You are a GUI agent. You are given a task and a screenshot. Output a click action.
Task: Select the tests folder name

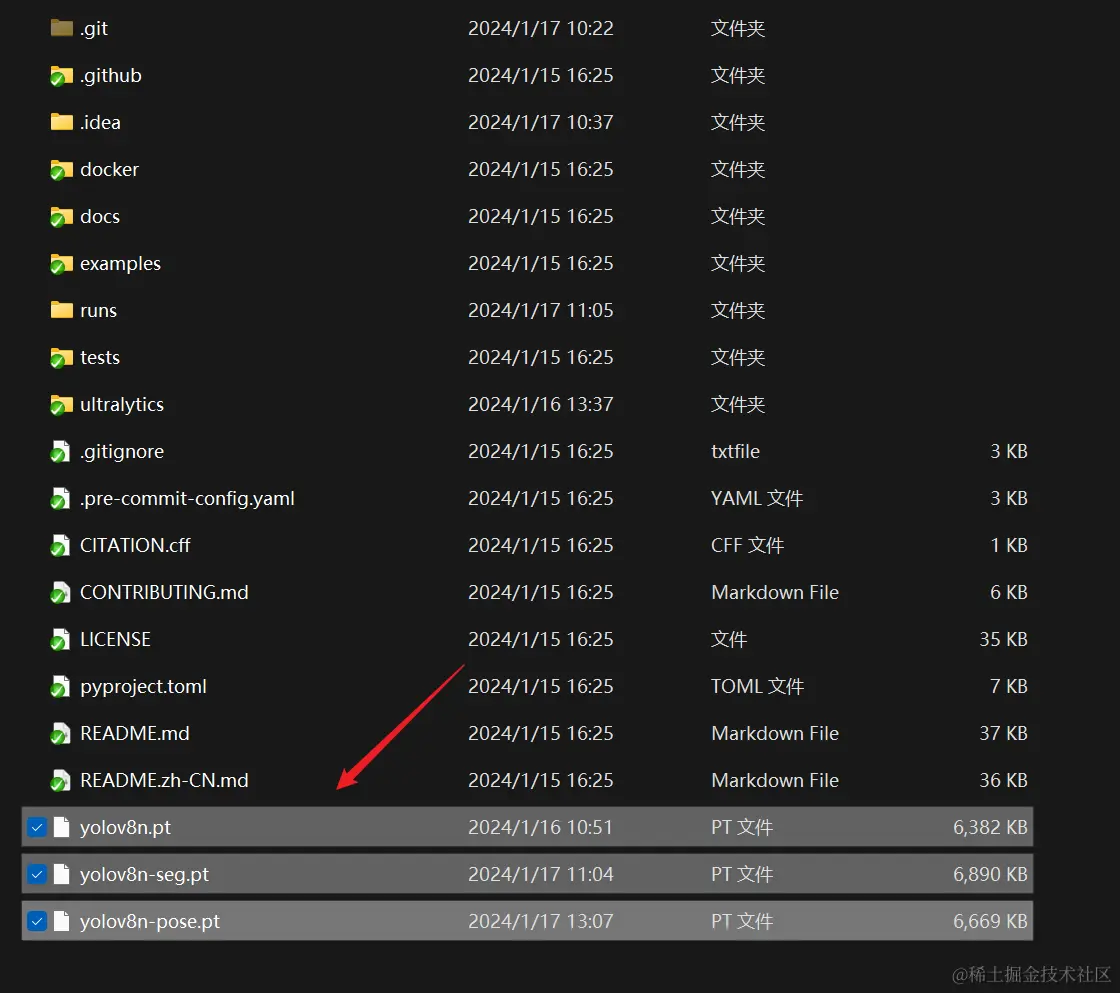[x=100, y=357]
